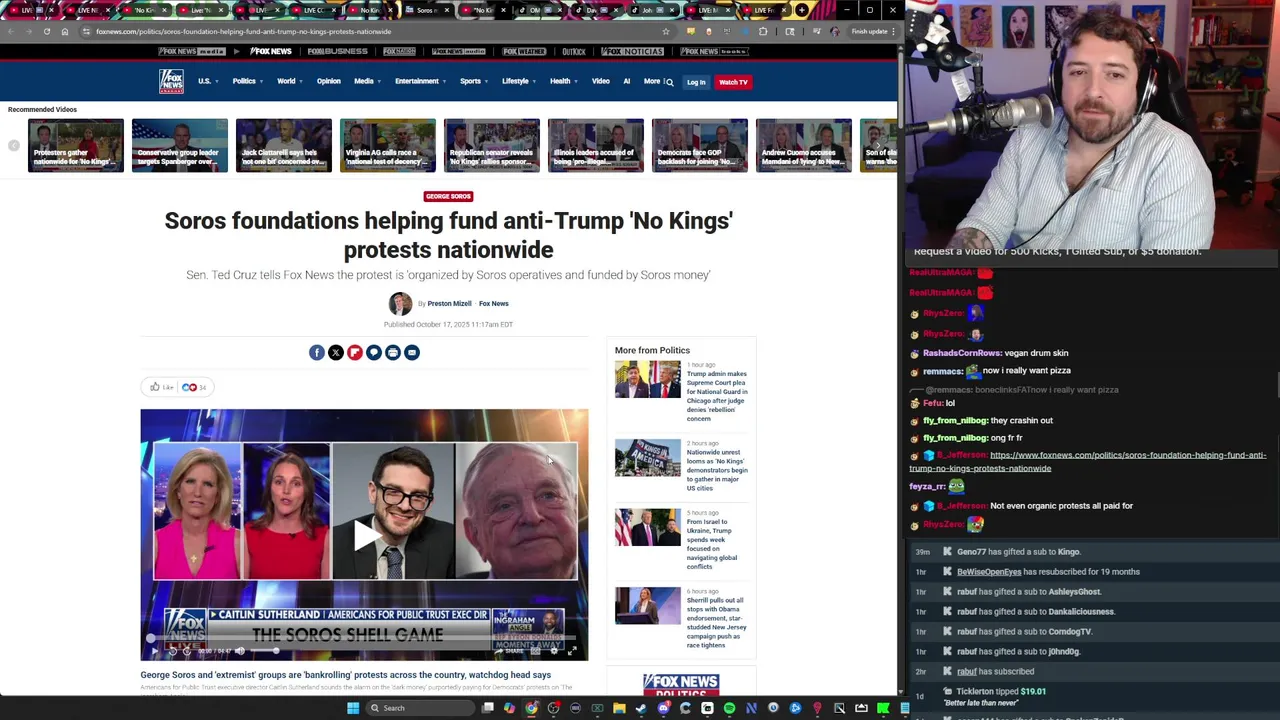Switch to the Soros browser tab

(429, 10)
